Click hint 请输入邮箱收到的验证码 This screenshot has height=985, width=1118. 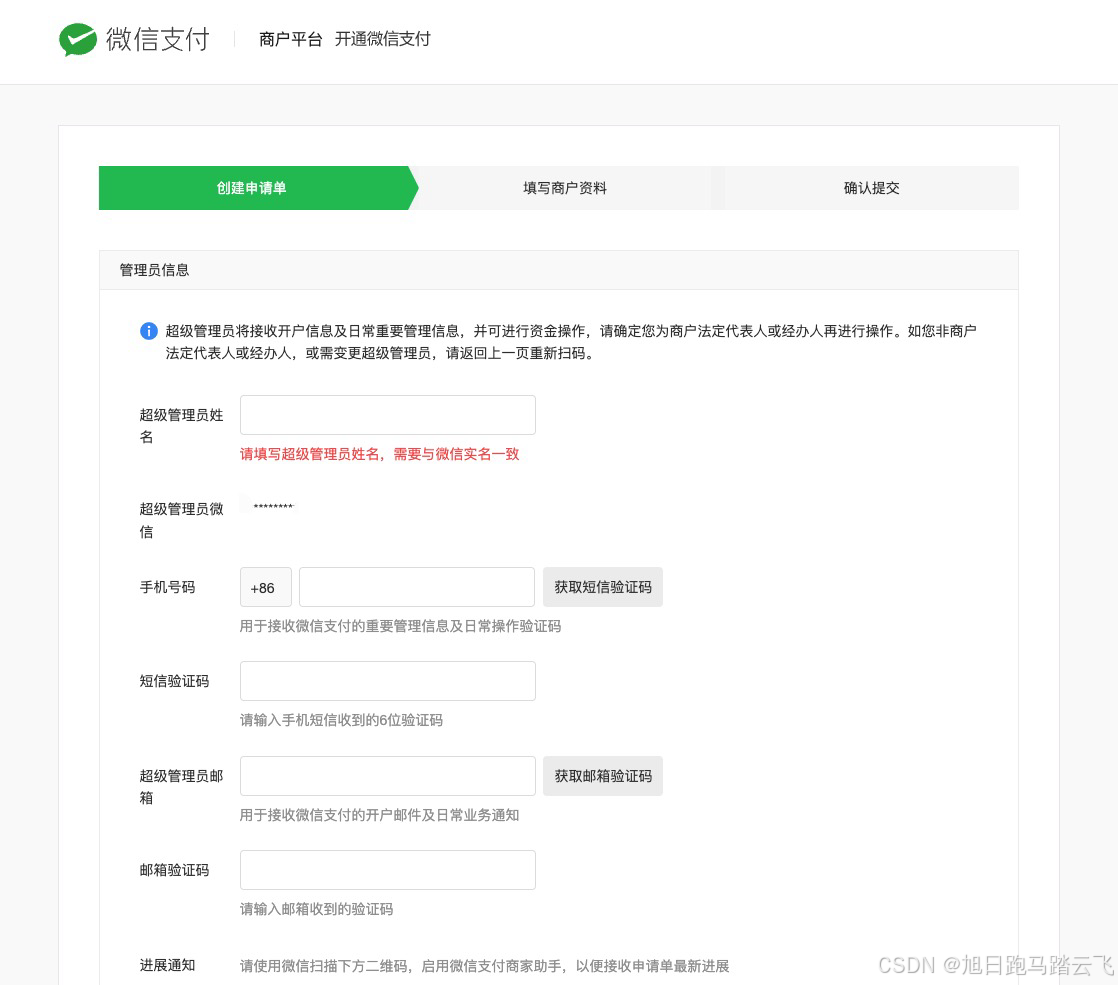tap(317, 909)
